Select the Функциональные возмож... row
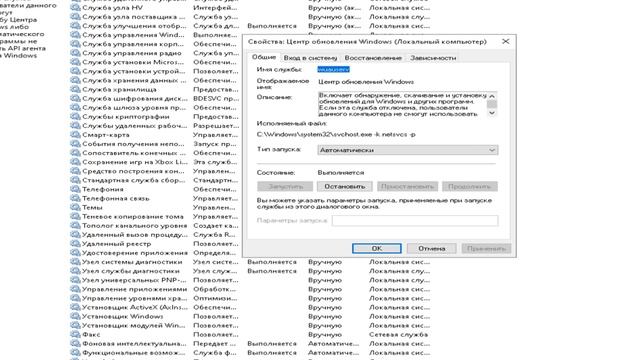This screenshot has width=640, height=360. tap(250, 353)
